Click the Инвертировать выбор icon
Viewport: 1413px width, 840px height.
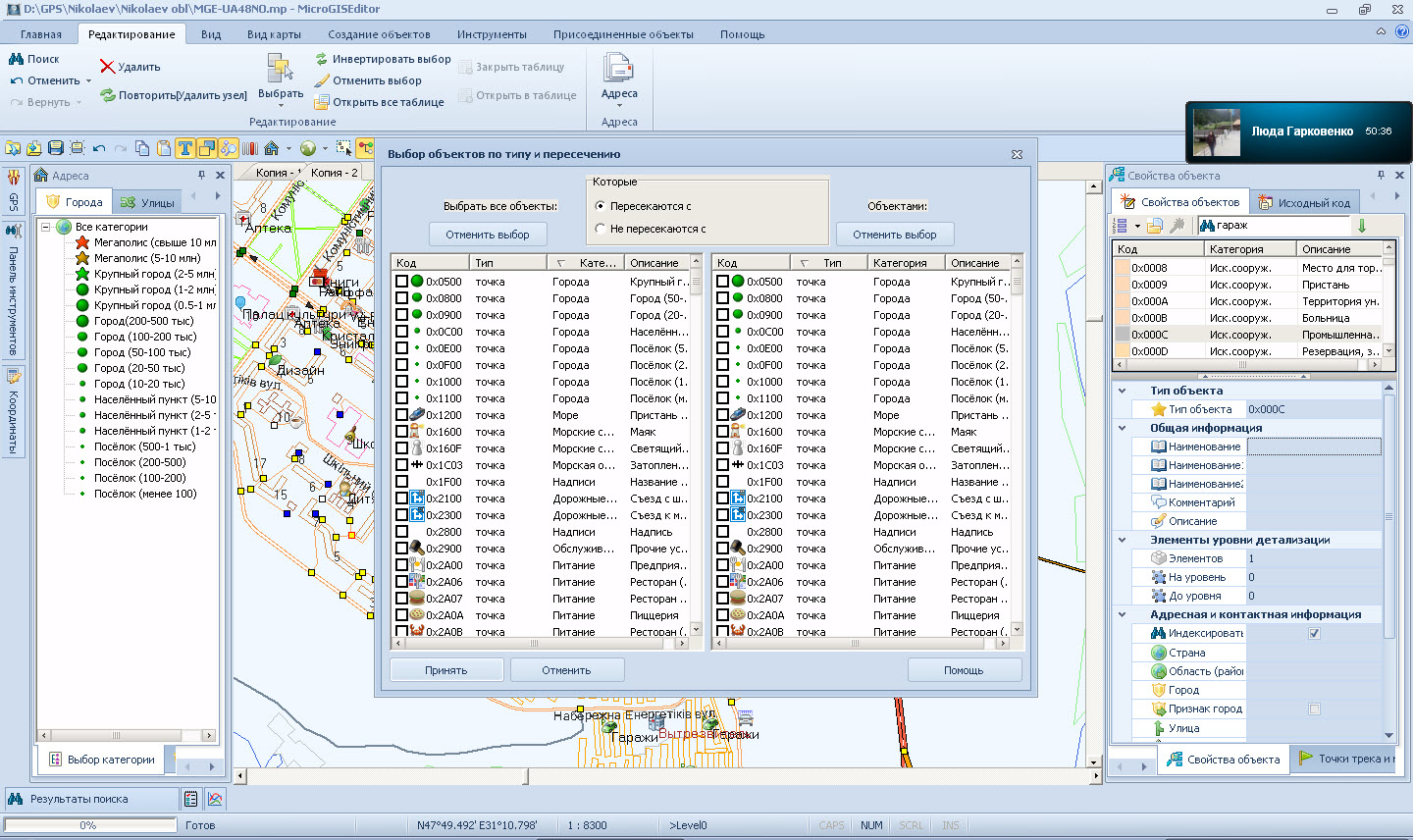(x=321, y=59)
